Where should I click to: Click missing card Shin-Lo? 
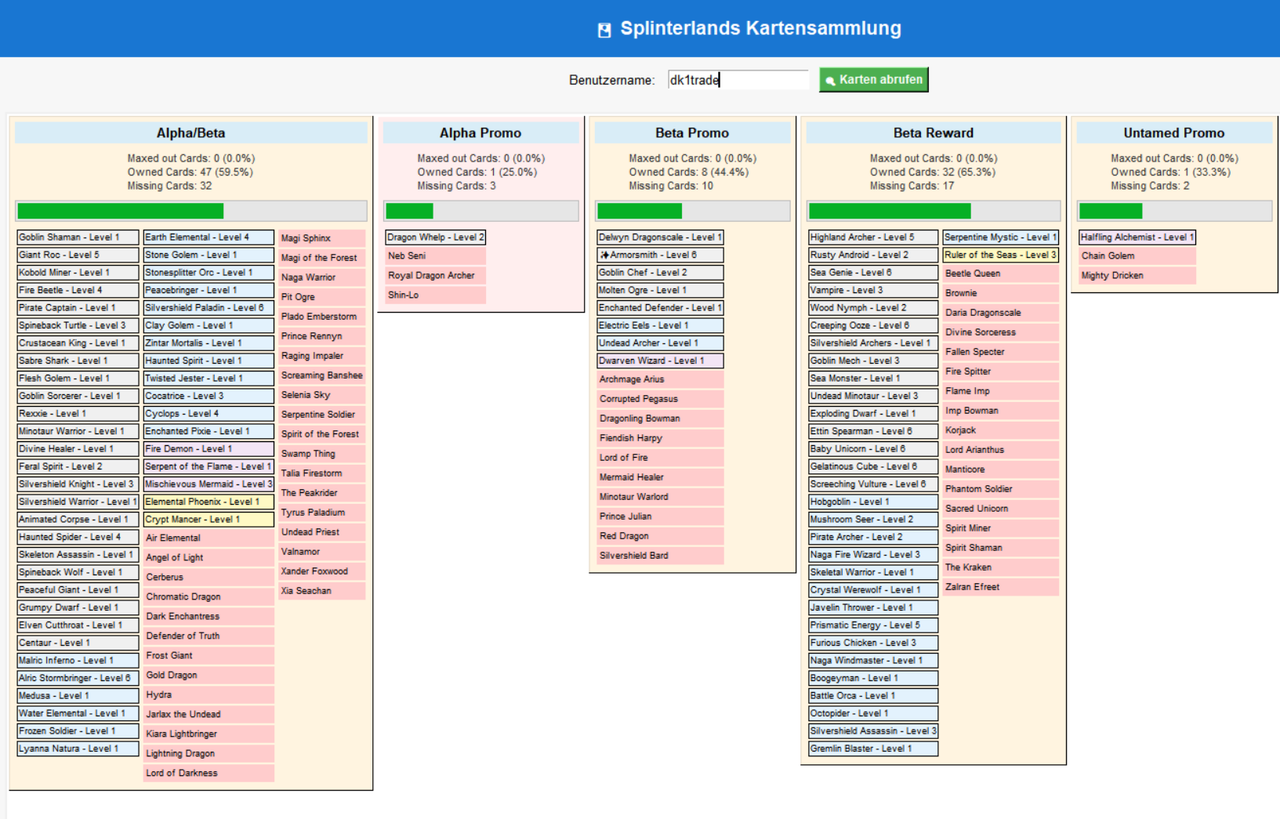coord(436,295)
